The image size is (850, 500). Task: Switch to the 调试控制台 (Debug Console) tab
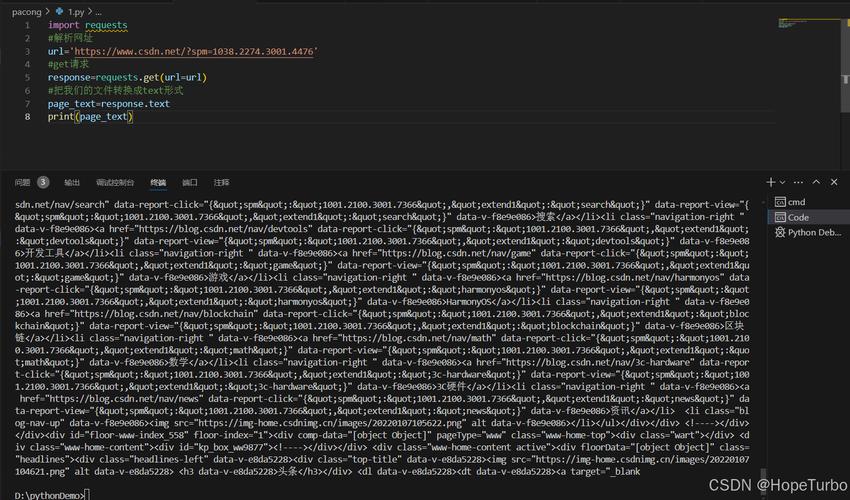[115, 182]
